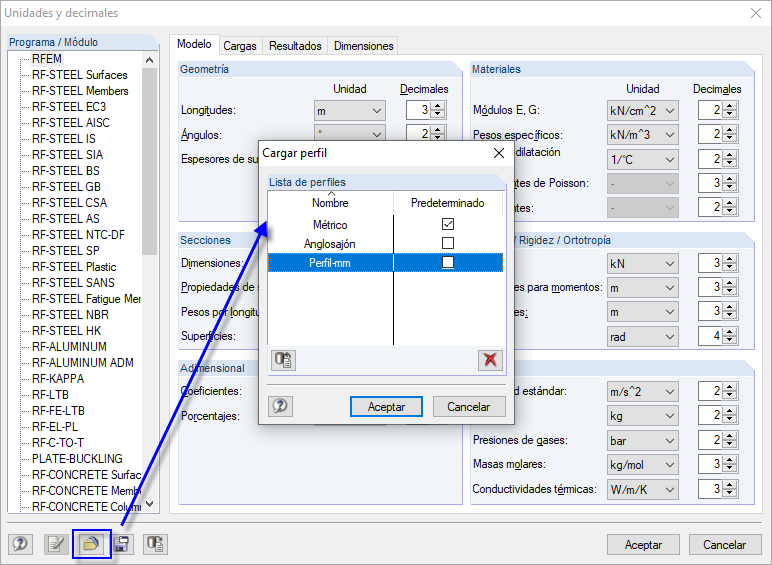Switch to the Dimensiones tab
772x565 pixels.
pos(363,46)
